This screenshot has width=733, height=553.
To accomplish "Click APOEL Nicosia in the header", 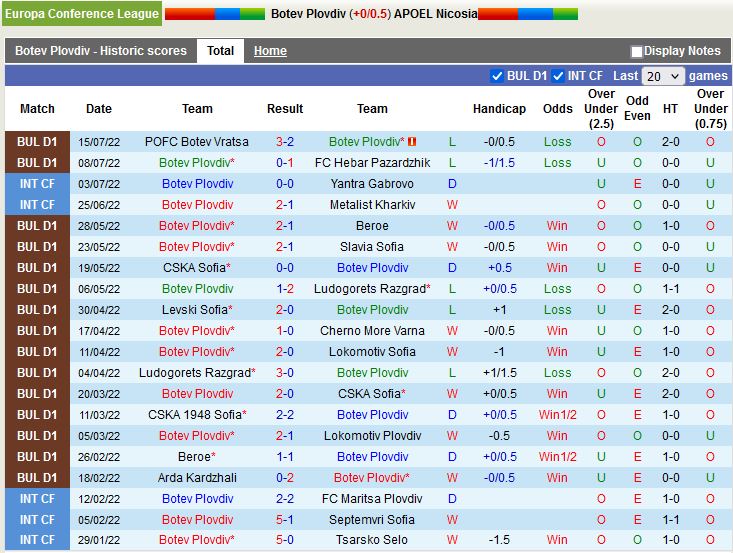I will coord(435,14).
